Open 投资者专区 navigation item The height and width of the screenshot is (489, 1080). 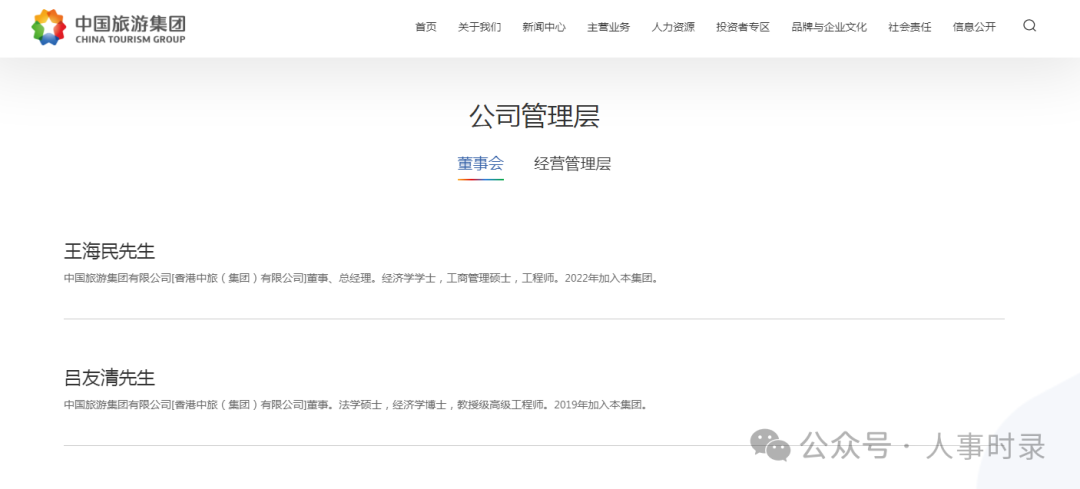(742, 28)
